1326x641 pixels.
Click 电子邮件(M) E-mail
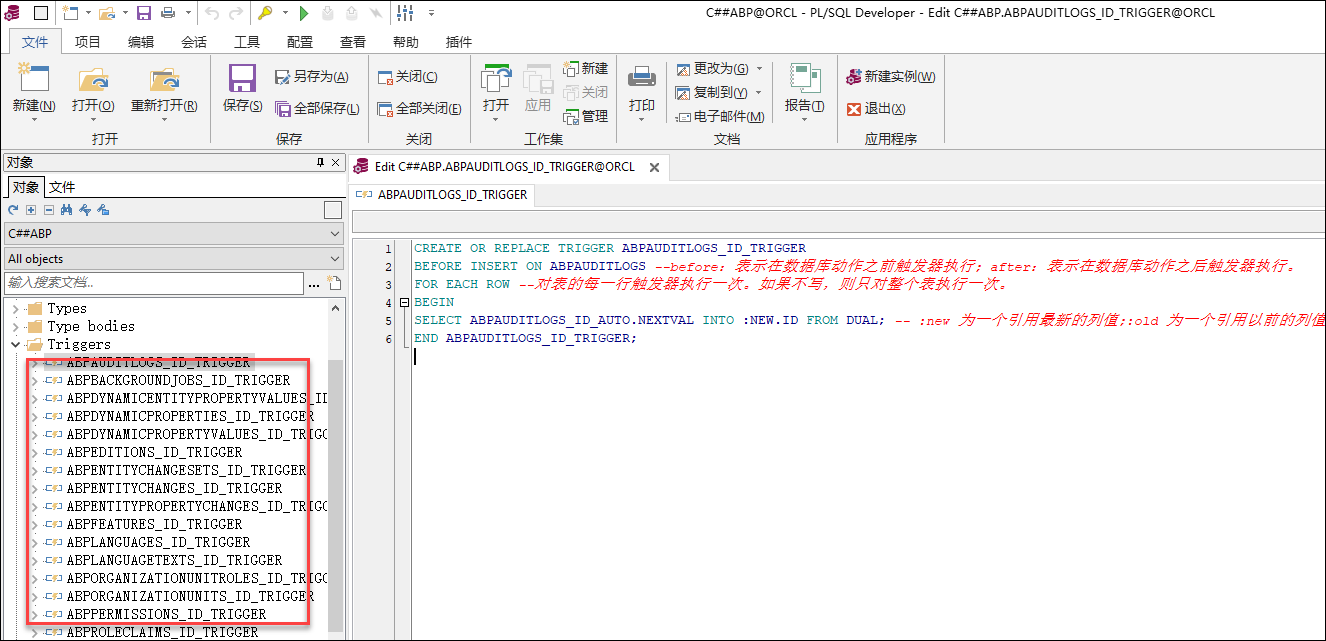click(720, 116)
